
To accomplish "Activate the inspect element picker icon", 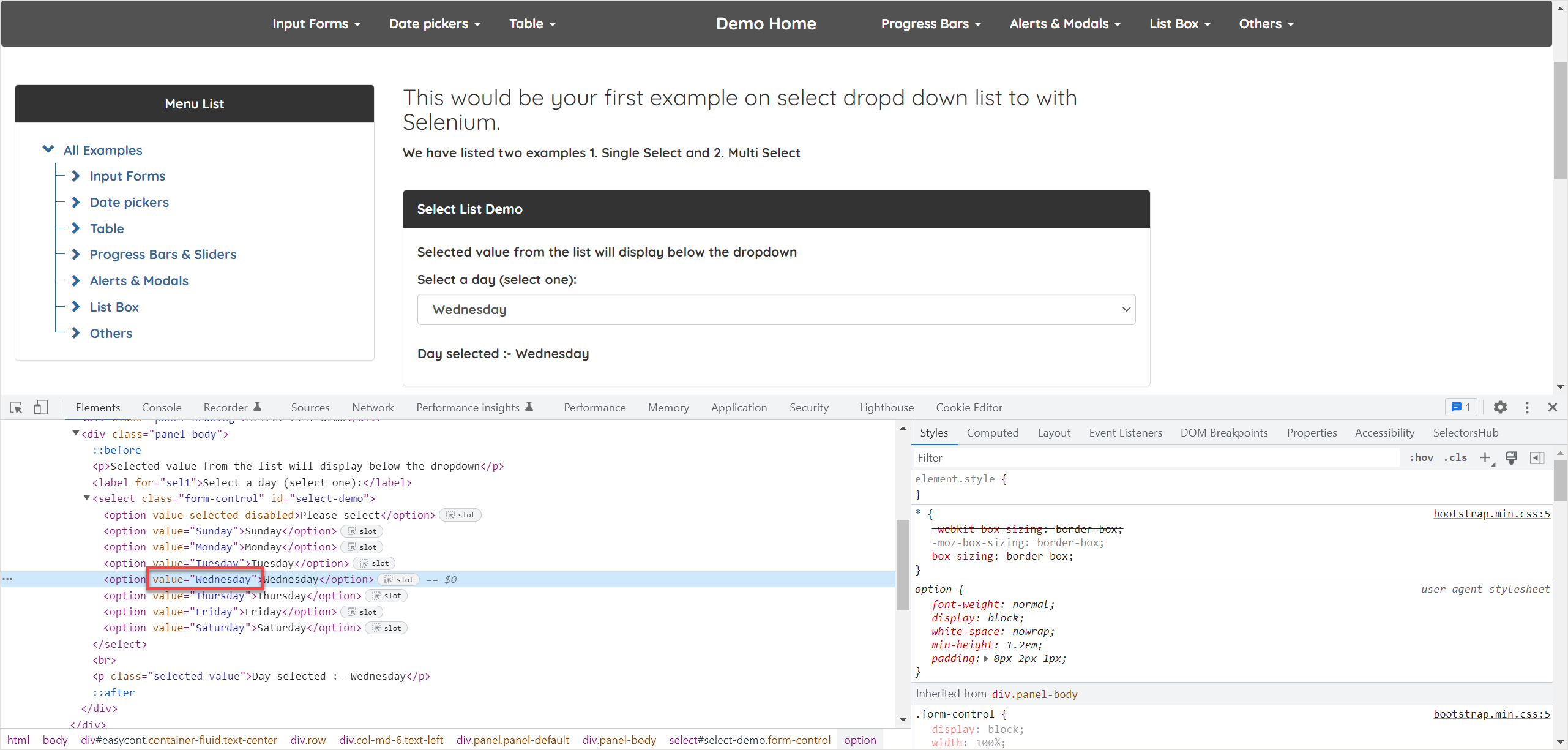I will 17,407.
